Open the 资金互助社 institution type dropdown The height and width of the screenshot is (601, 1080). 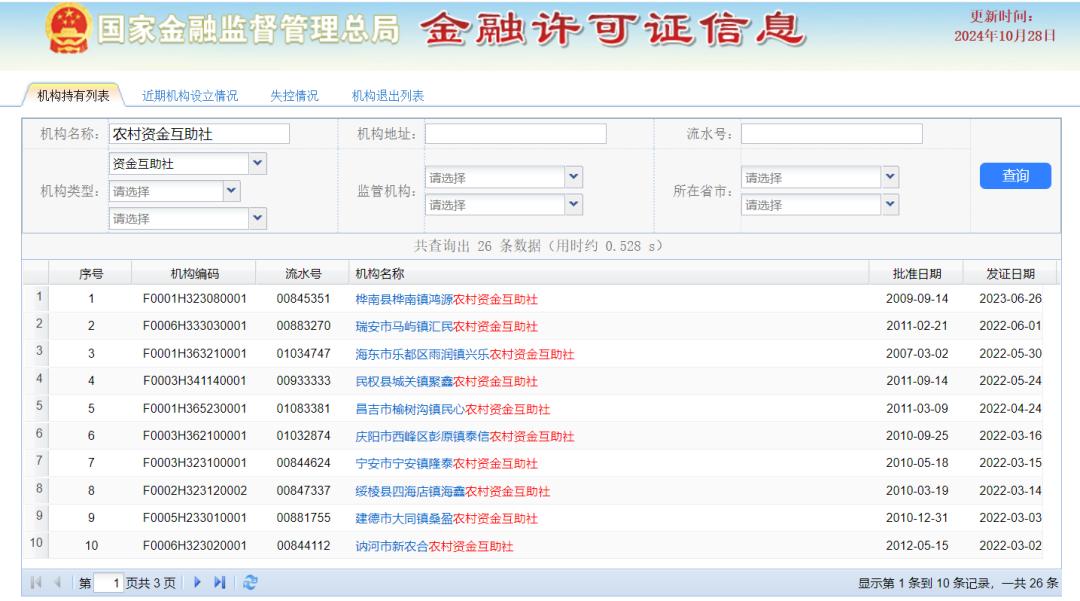pos(257,163)
